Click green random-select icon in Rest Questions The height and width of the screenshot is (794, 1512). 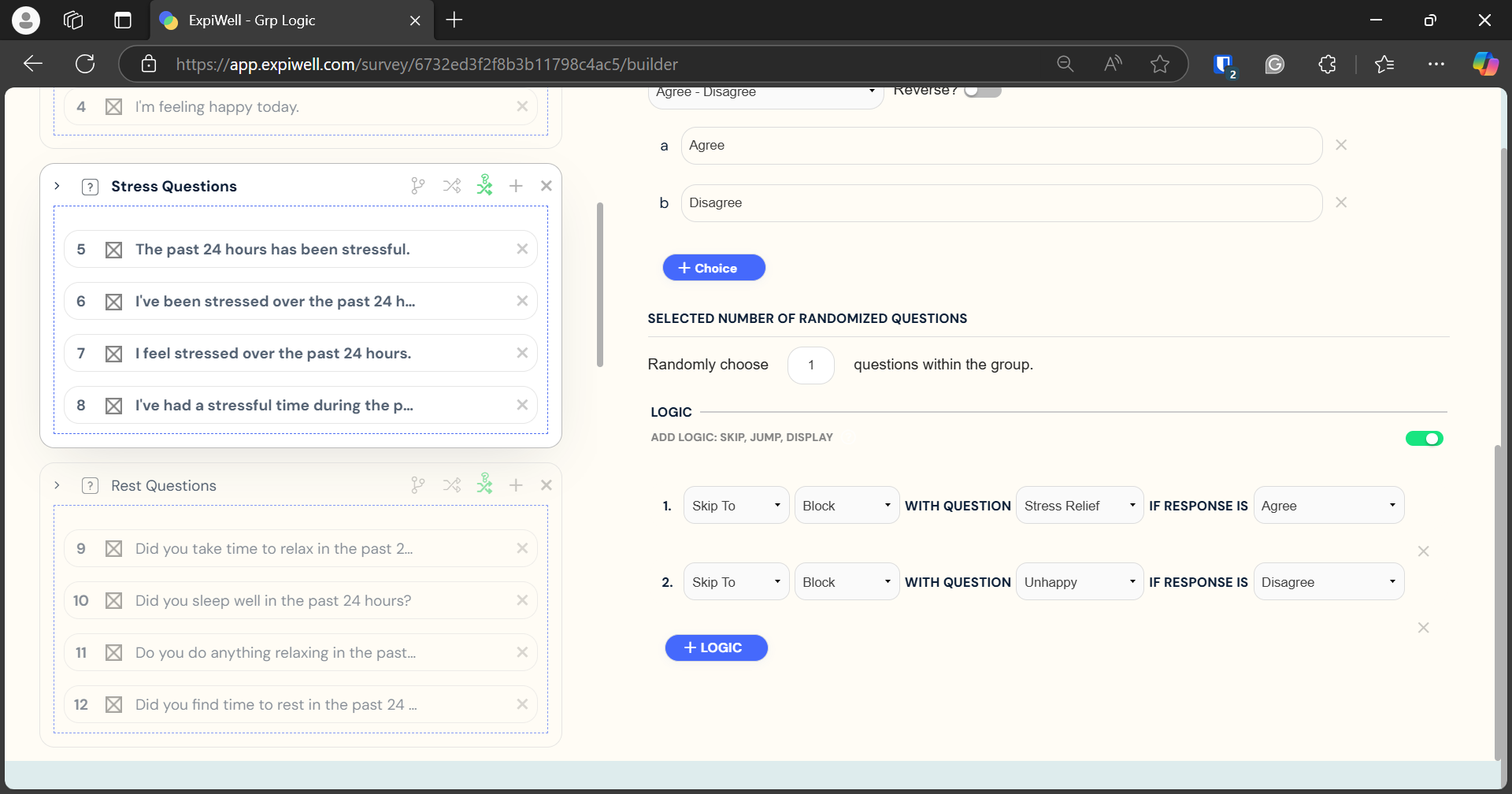tap(484, 484)
